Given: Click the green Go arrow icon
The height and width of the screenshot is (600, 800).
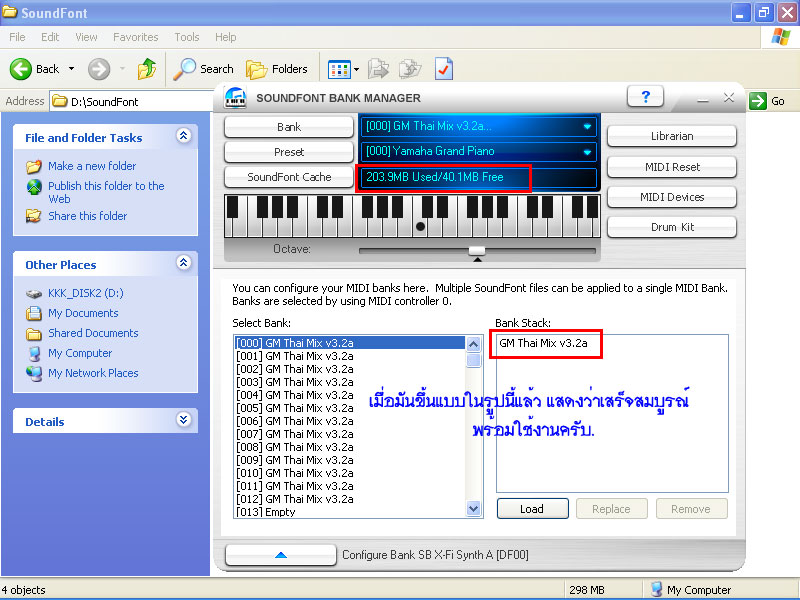Looking at the screenshot, I should pyautogui.click(x=758, y=101).
